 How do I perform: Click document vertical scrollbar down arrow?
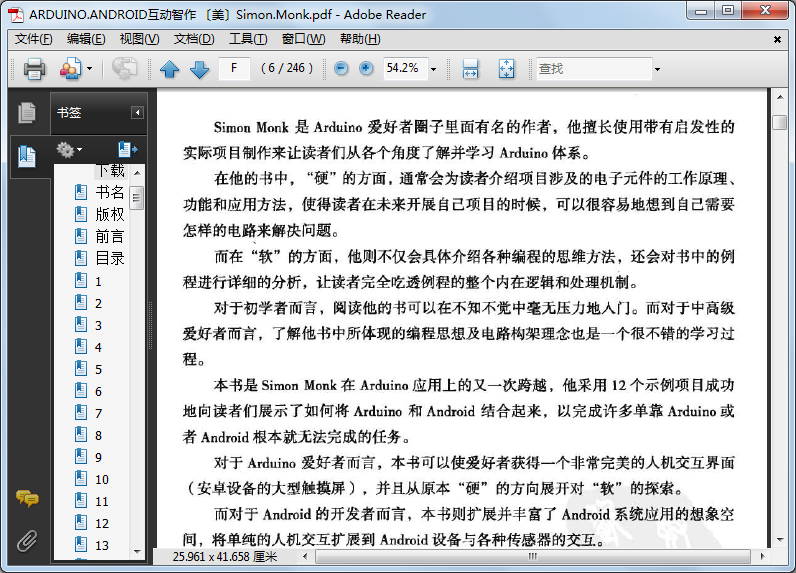[x=779, y=540]
